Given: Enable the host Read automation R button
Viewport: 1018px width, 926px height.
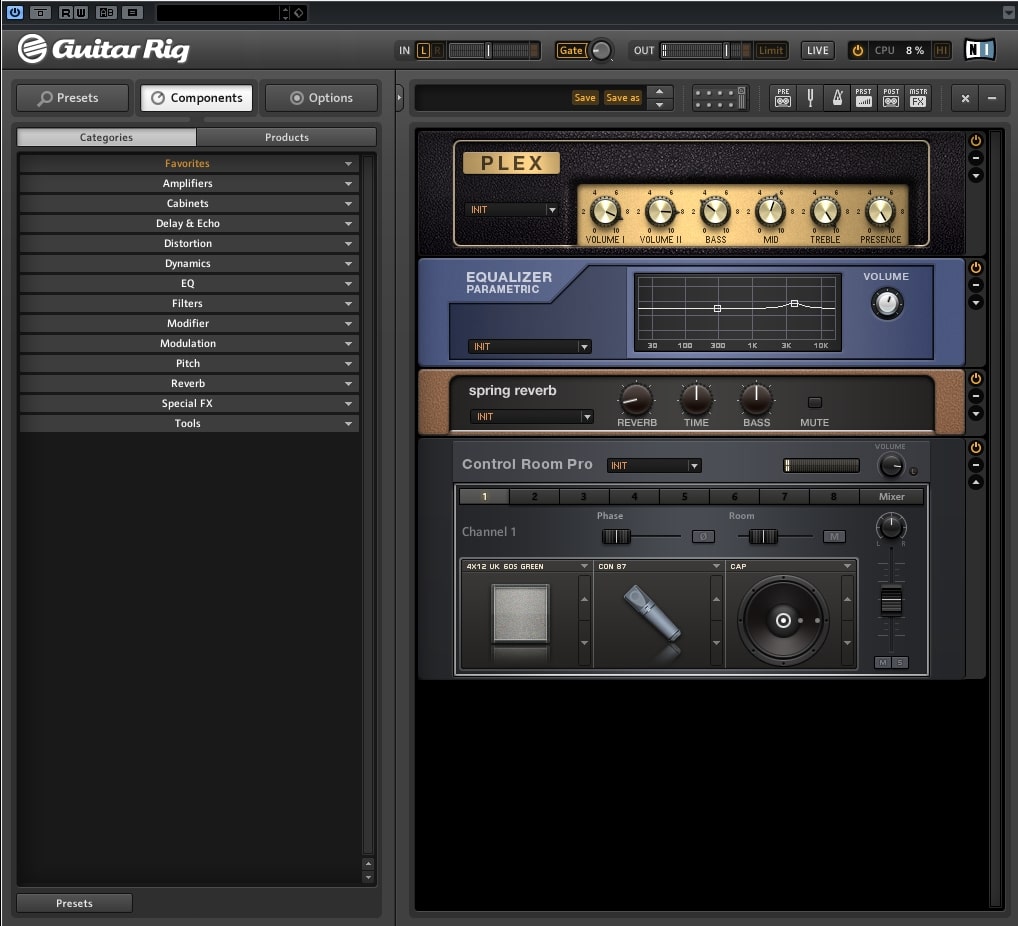Looking at the screenshot, I should (x=66, y=12).
